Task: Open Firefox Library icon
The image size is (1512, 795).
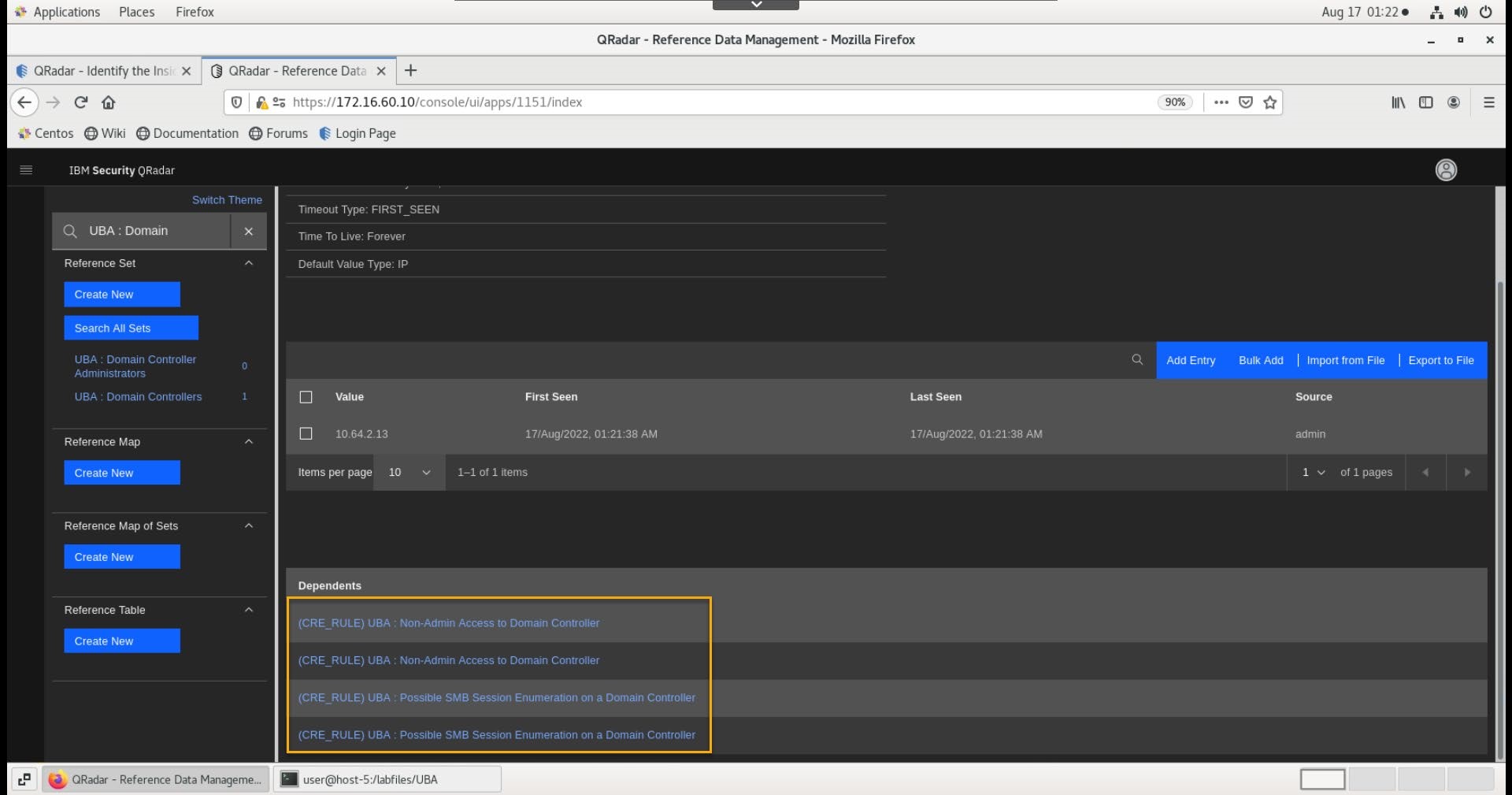Action: tap(1398, 102)
